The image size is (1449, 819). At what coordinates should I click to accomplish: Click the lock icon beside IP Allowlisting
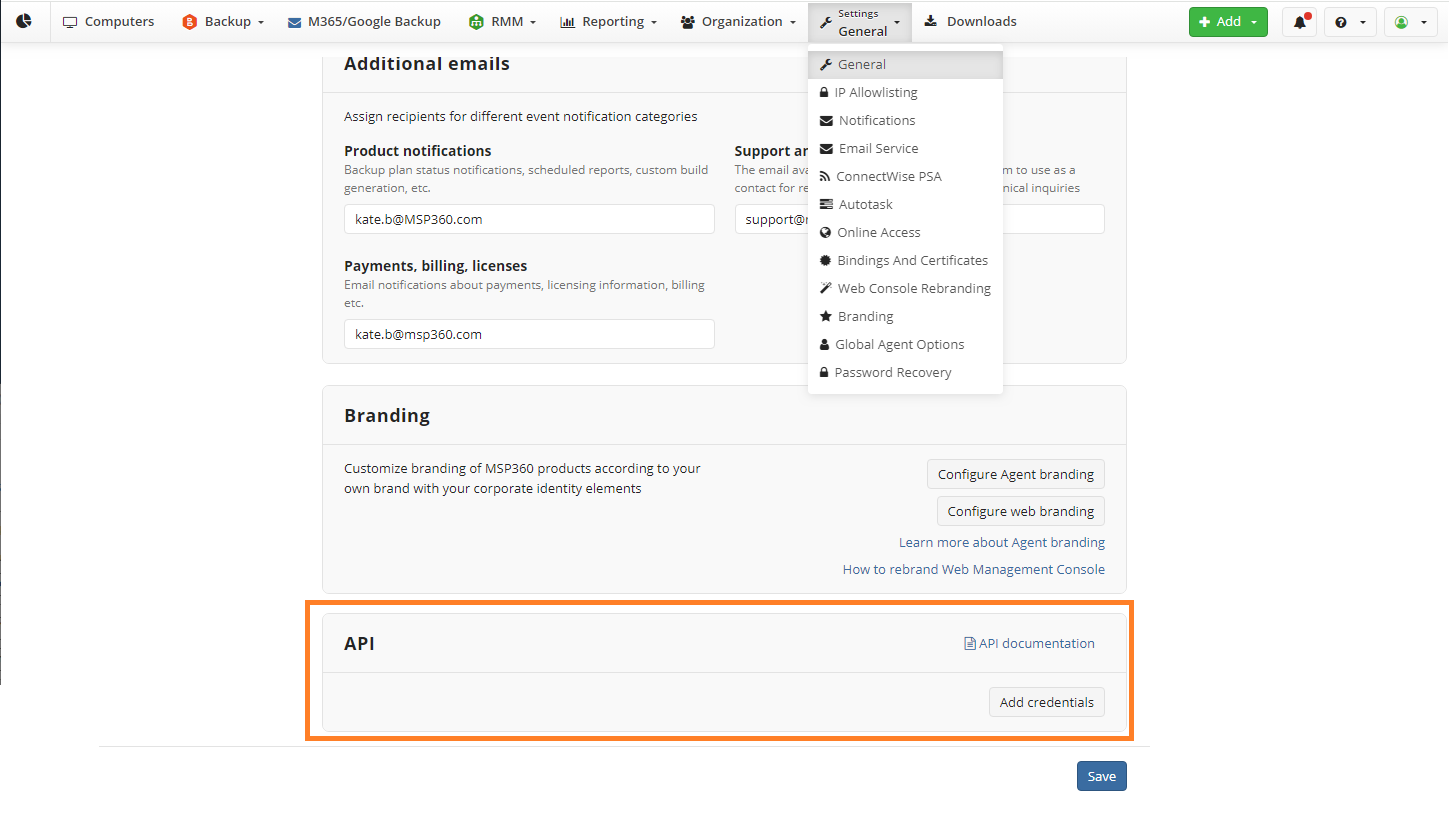pyautogui.click(x=824, y=93)
